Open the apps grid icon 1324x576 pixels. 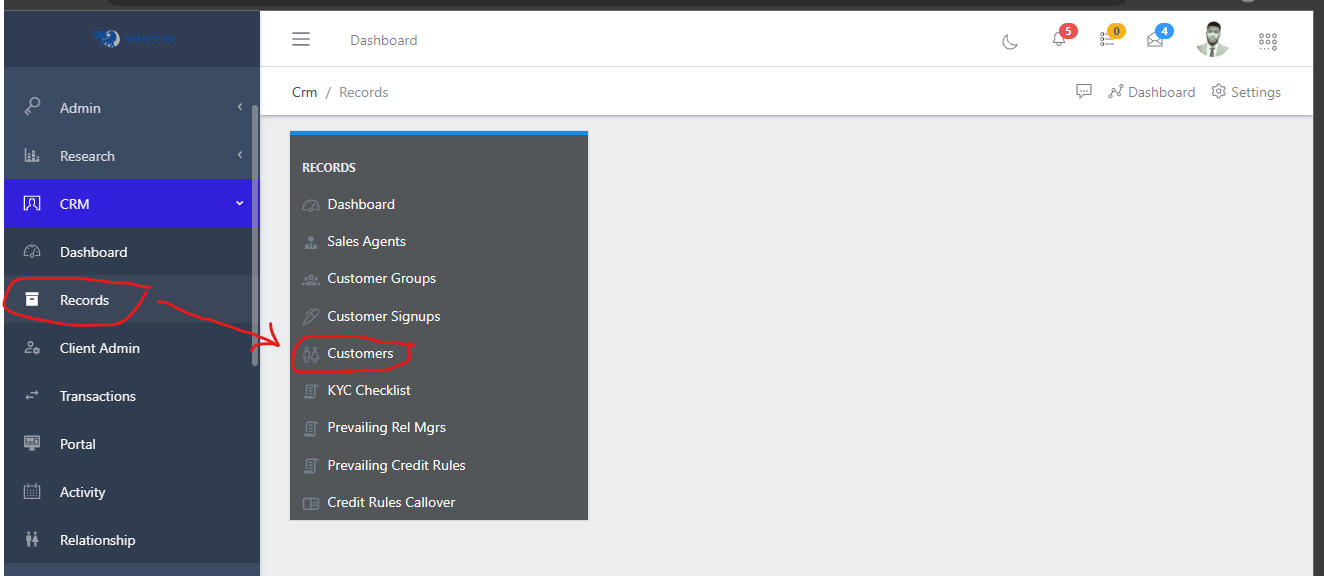1268,41
